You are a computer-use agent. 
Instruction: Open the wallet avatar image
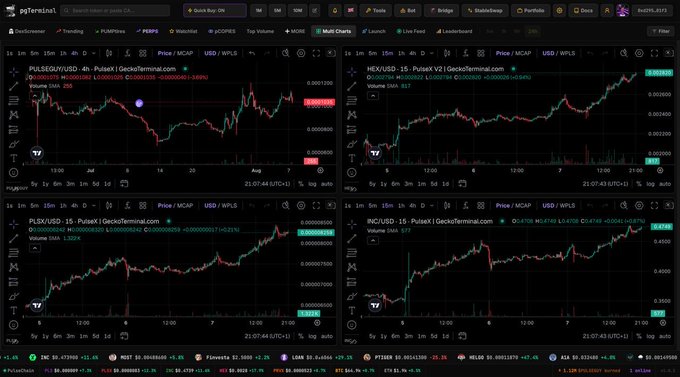tap(623, 10)
